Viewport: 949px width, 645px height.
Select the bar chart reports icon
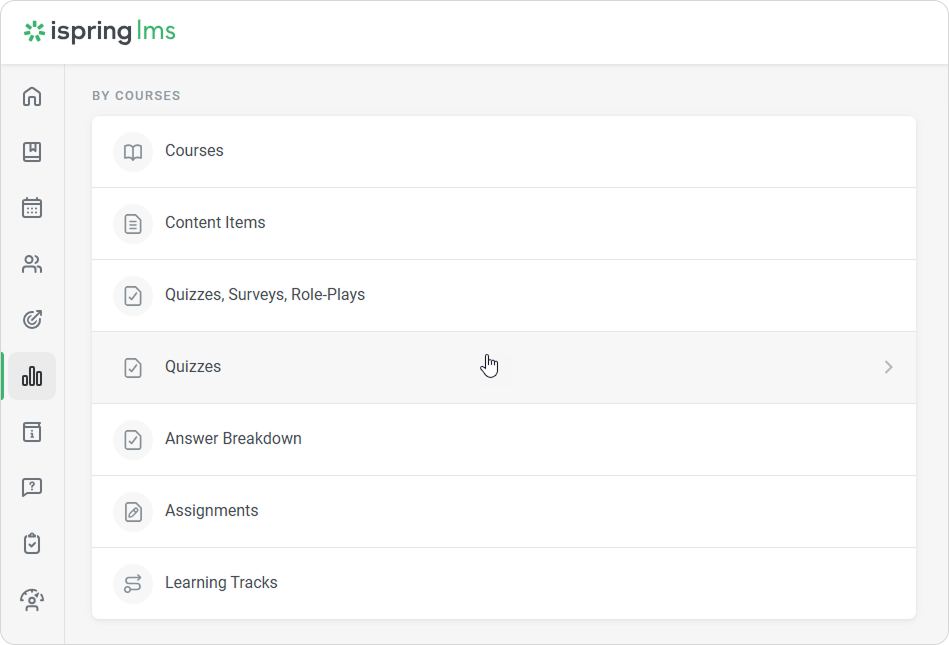coord(32,376)
